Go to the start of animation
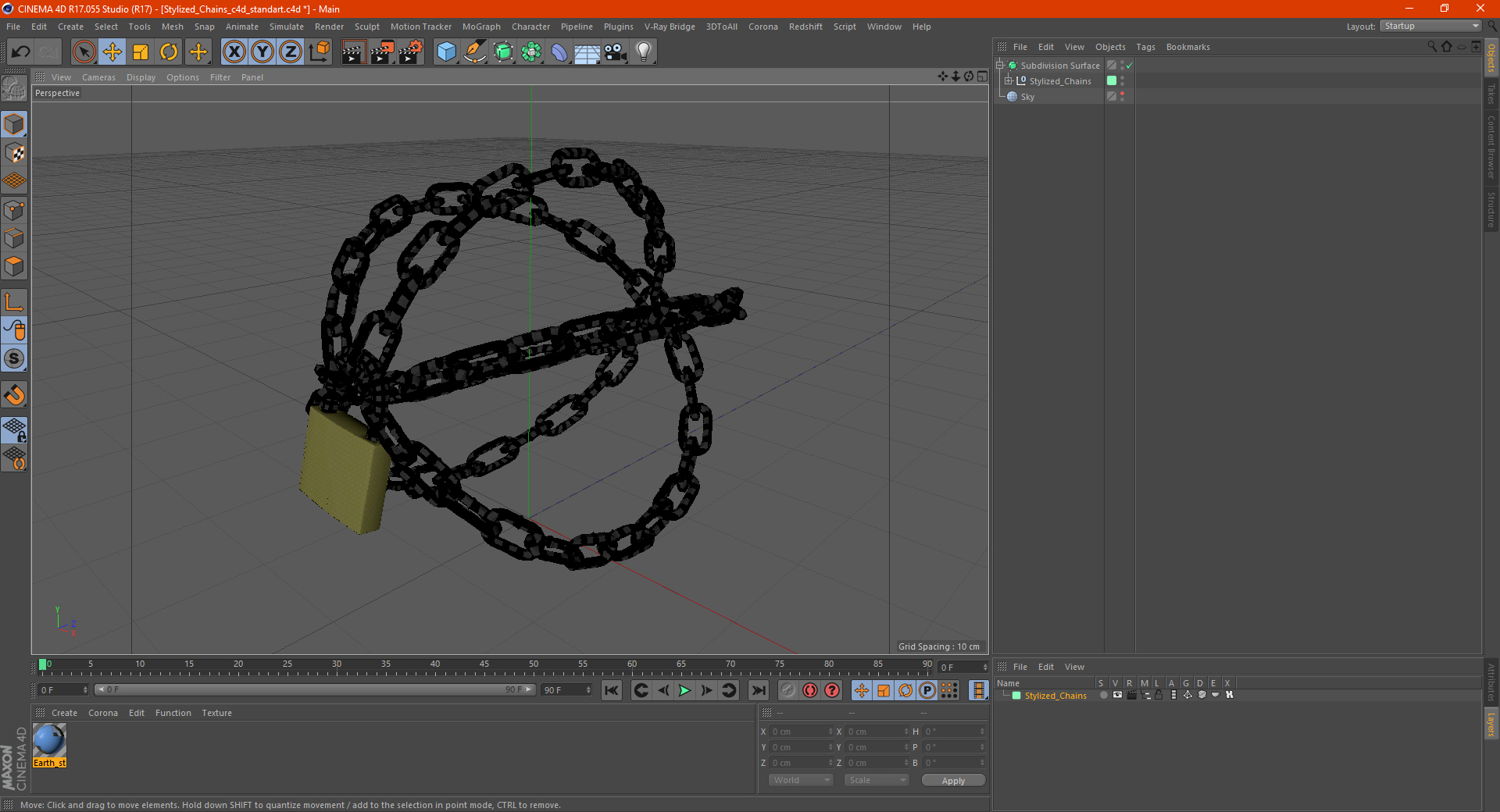The width and height of the screenshot is (1500, 812). pos(612,690)
